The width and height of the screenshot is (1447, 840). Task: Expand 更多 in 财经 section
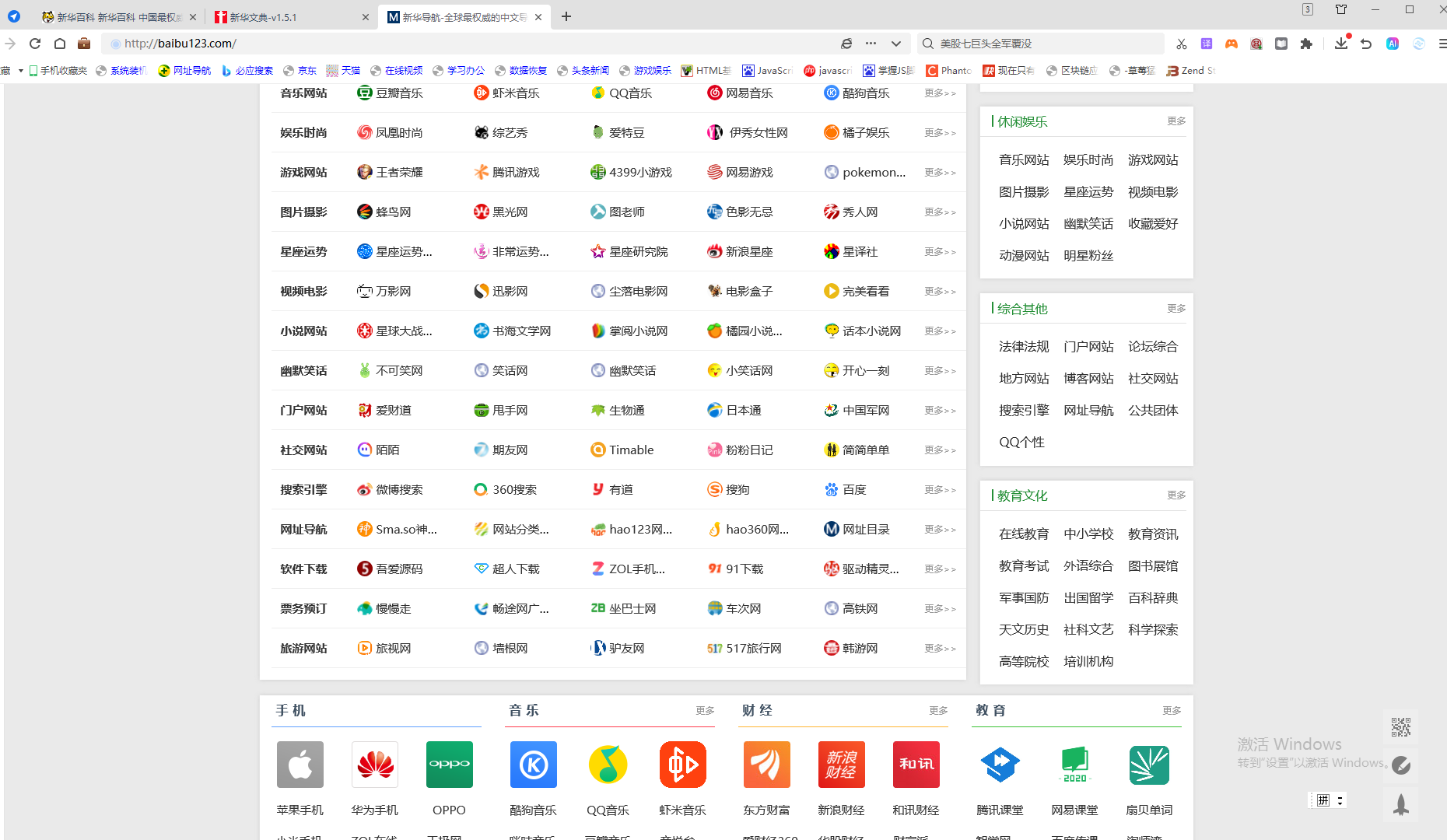point(938,711)
